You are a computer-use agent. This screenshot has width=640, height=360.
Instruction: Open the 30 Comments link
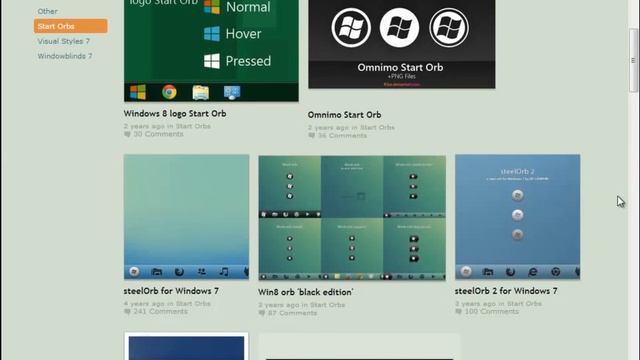point(158,134)
